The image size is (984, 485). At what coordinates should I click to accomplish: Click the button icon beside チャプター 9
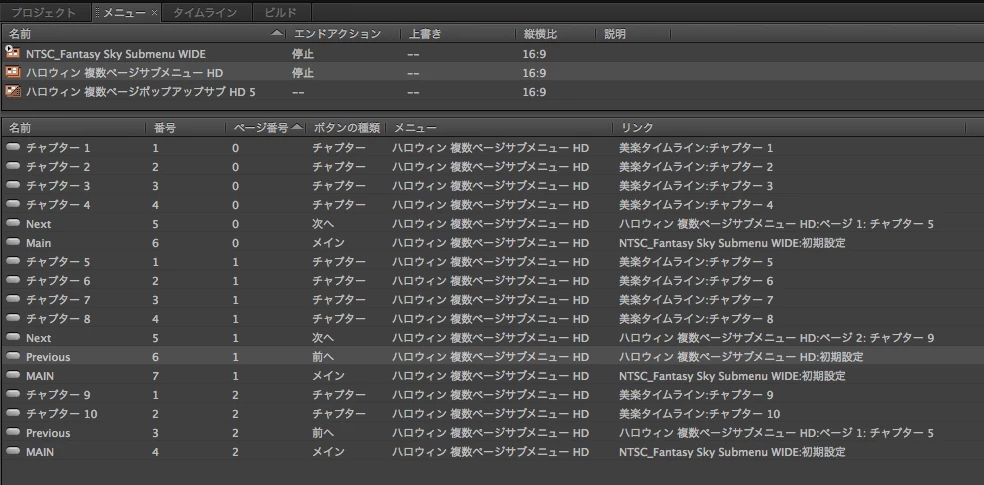pyautogui.click(x=13, y=395)
